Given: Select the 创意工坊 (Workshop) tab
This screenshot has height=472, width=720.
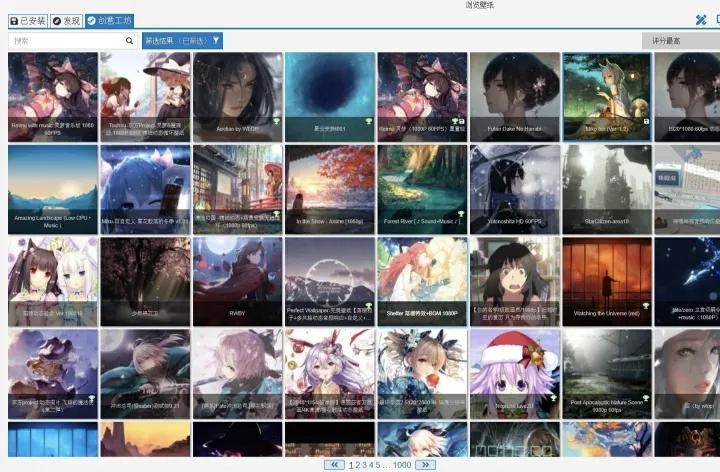Looking at the screenshot, I should tap(109, 21).
